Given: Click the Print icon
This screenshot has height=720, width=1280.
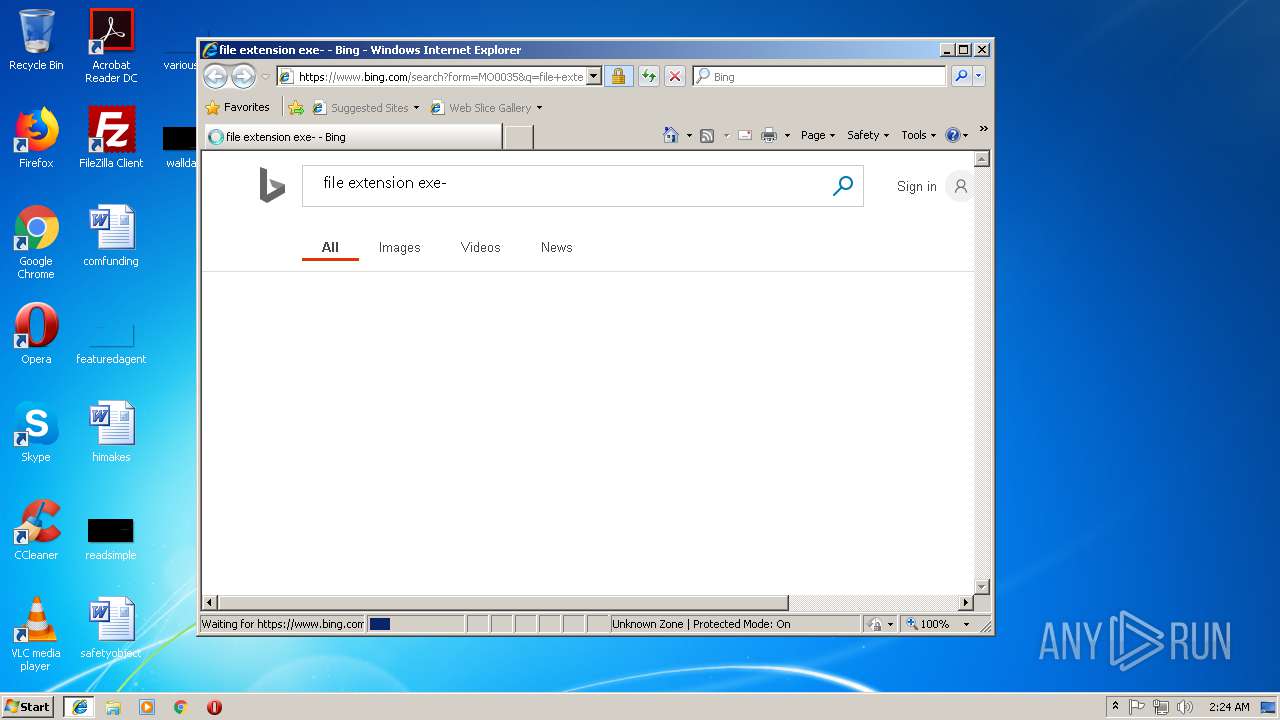Looking at the screenshot, I should tap(769, 135).
